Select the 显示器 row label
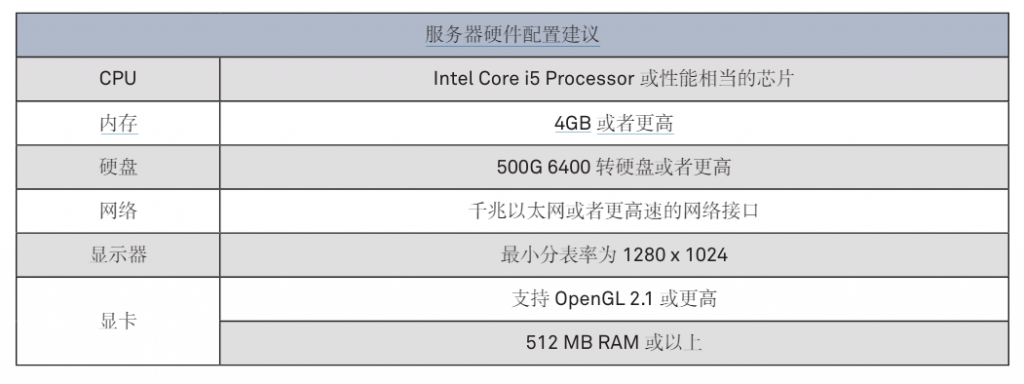The height and width of the screenshot is (384, 1024). click(x=118, y=255)
